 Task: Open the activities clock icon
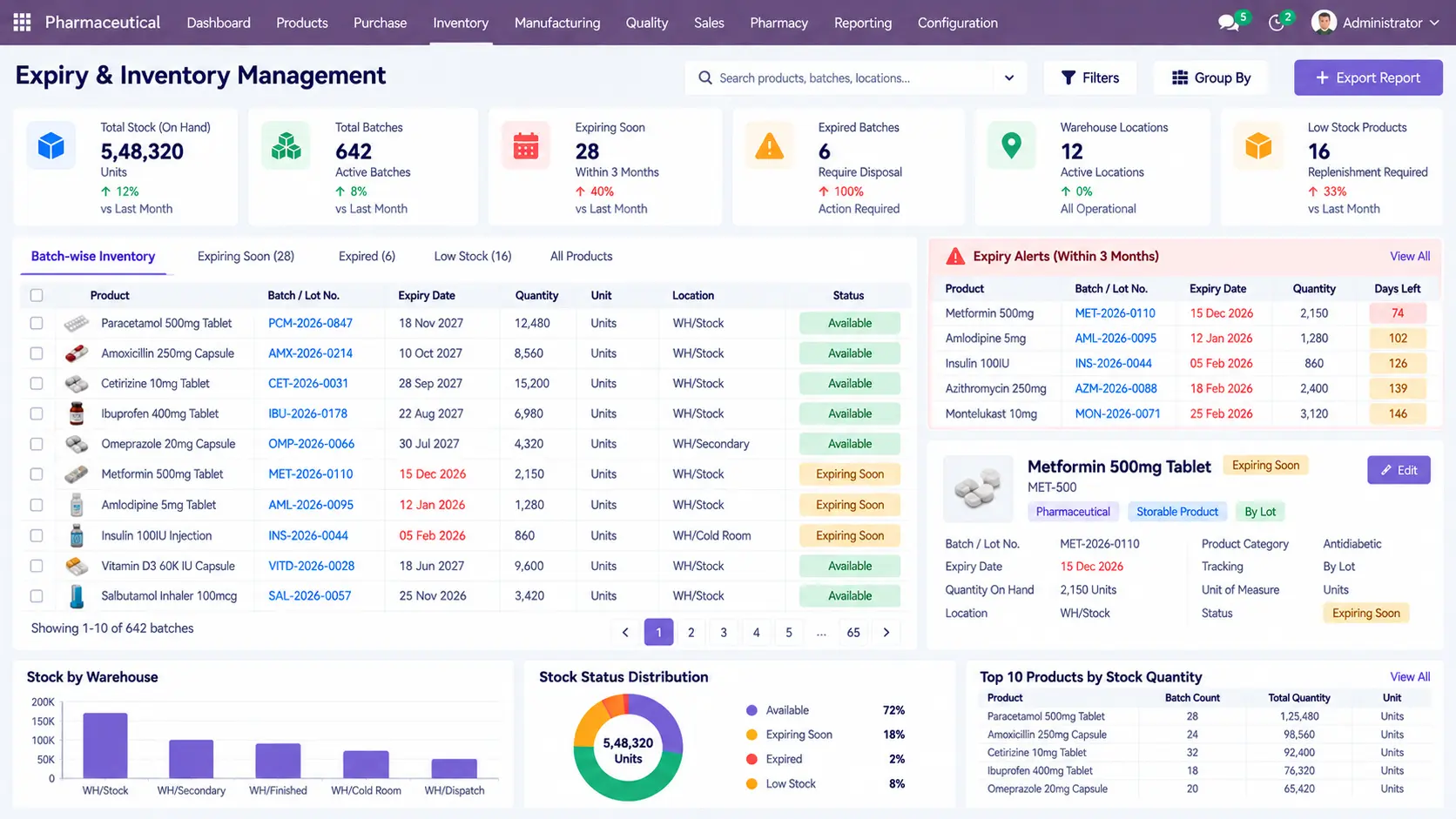coord(1277,23)
